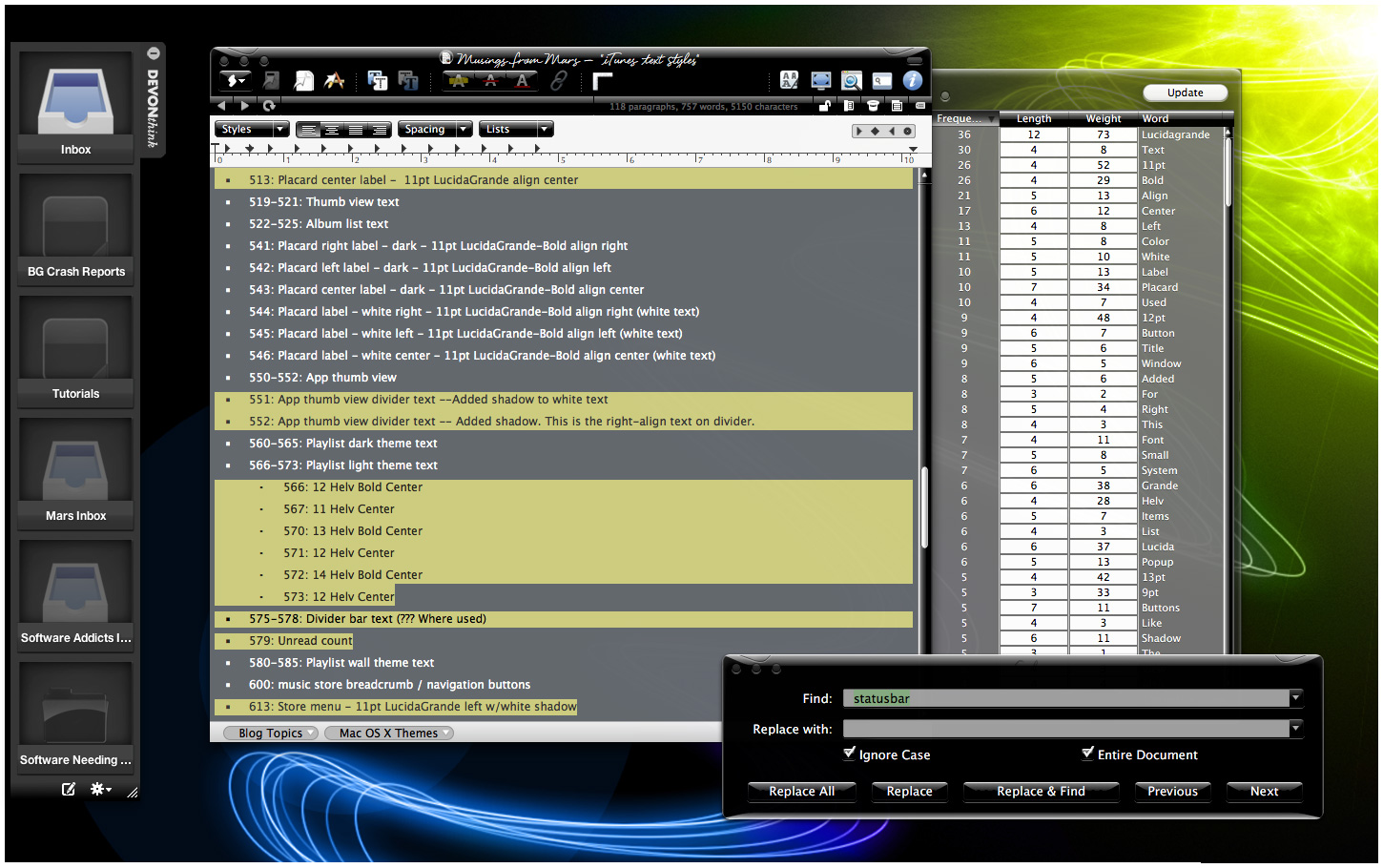Click the full screen monitor icon

pyautogui.click(x=820, y=81)
